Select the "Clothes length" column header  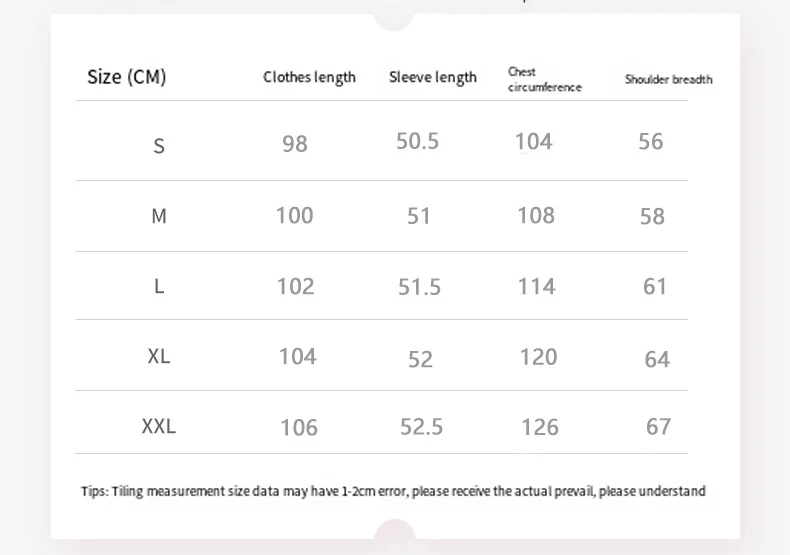click(309, 77)
